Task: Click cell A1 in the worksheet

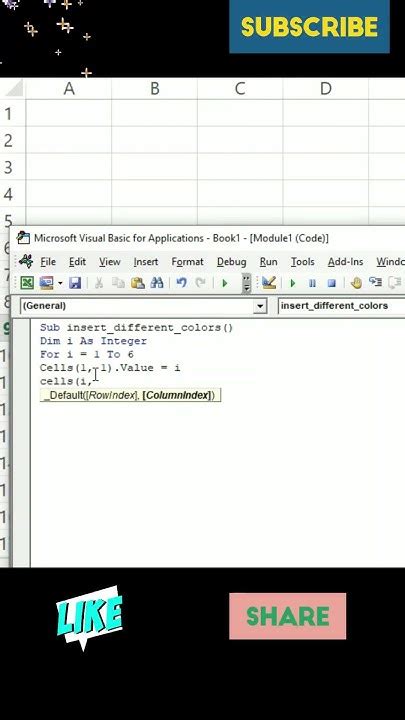Action: click(x=69, y=113)
